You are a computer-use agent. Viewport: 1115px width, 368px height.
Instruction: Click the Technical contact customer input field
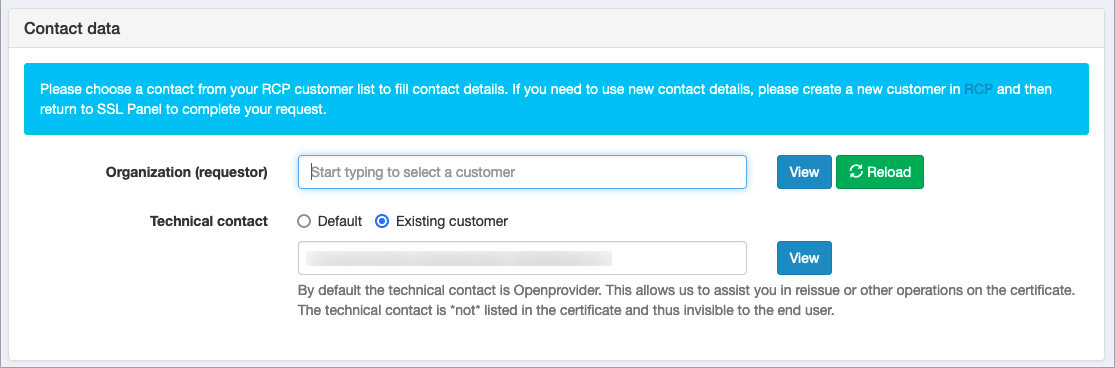point(522,258)
